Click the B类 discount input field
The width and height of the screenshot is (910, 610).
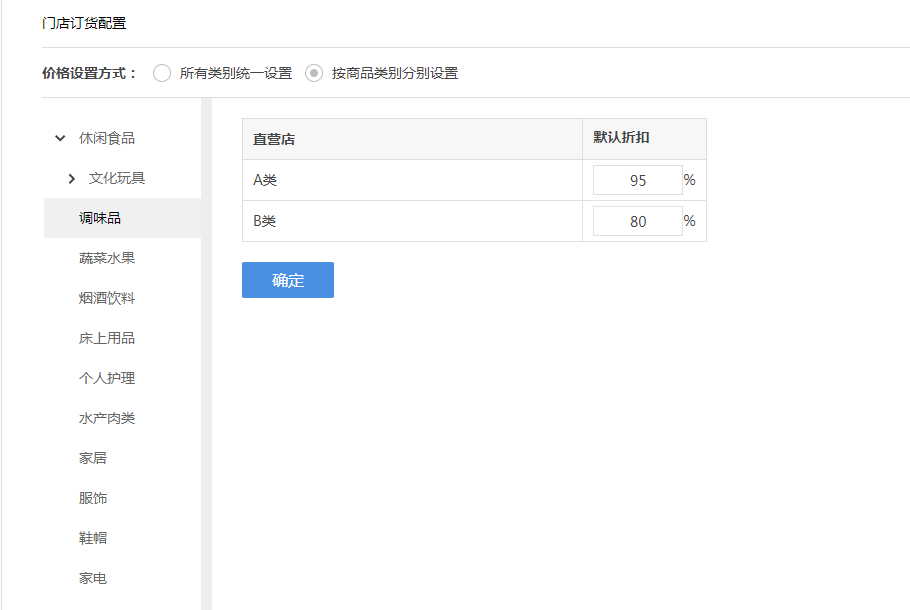(637, 221)
